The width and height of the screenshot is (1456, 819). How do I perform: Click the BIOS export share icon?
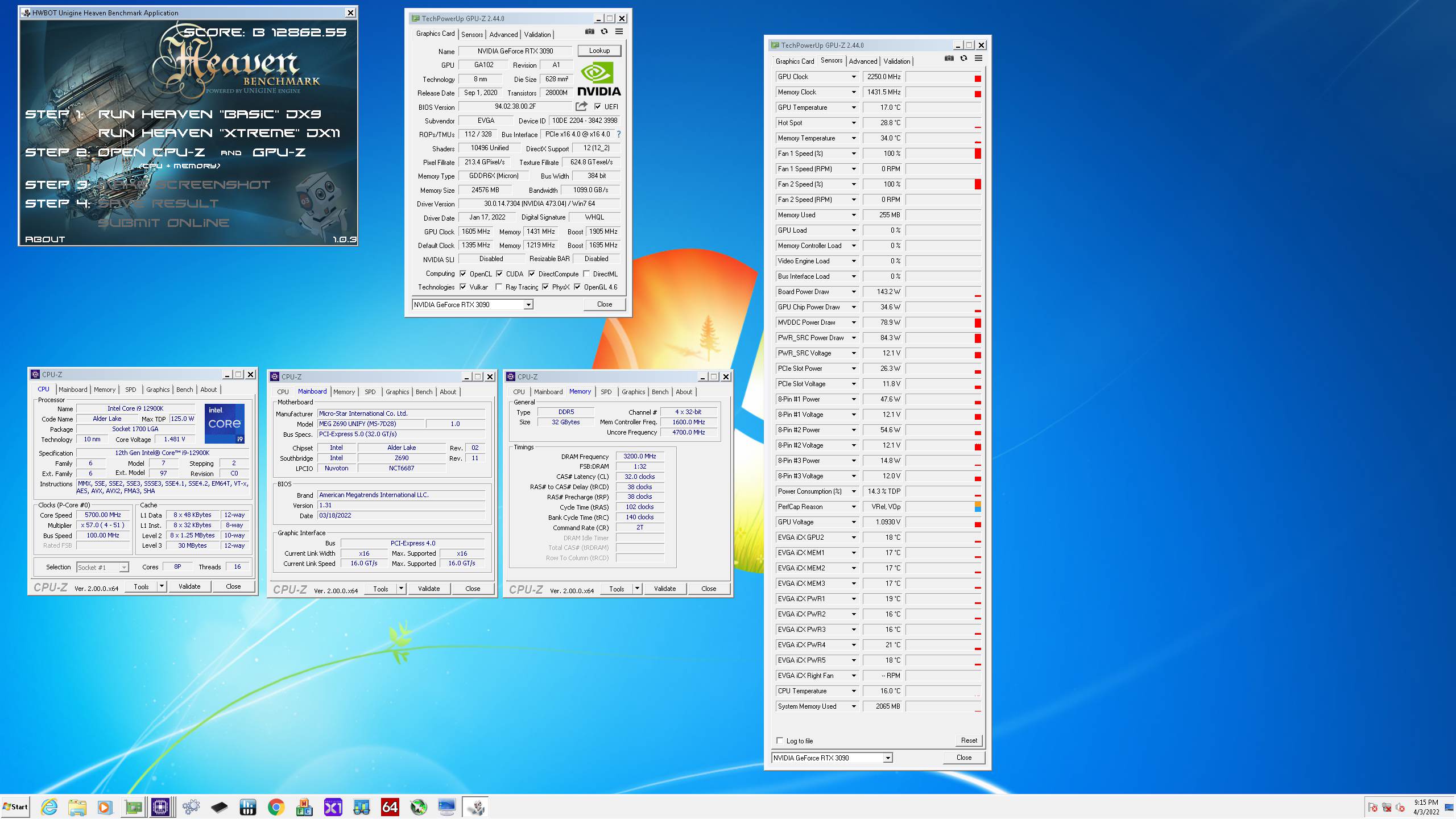coord(581,106)
